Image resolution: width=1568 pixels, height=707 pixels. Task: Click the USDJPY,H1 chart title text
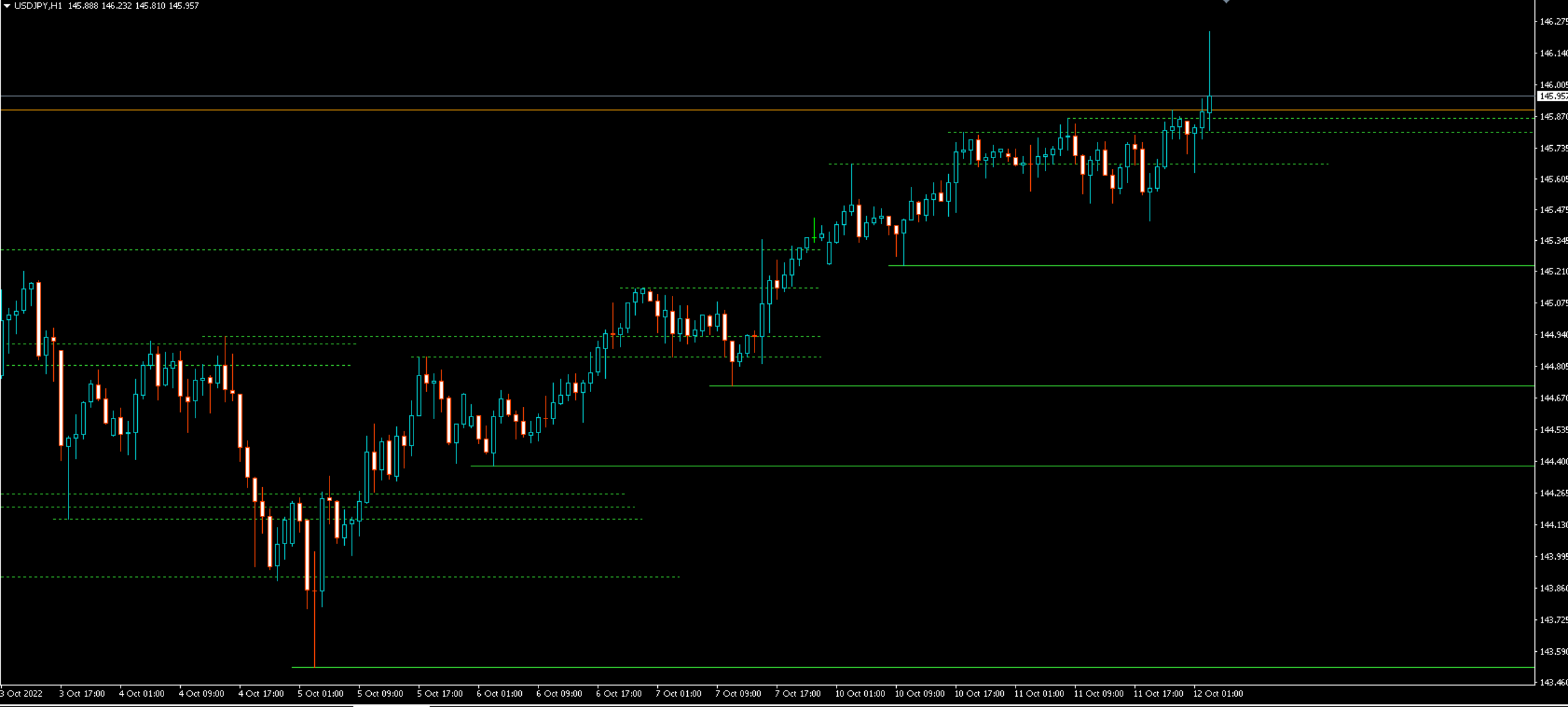38,6
